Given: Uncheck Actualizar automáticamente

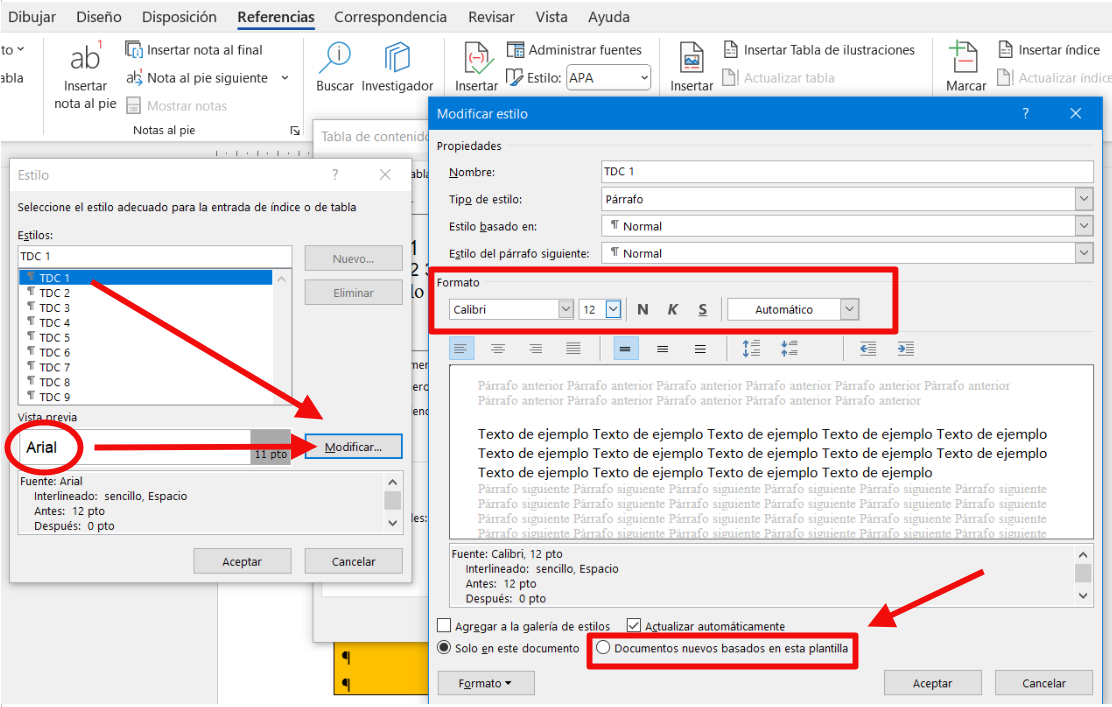Looking at the screenshot, I should 633,624.
